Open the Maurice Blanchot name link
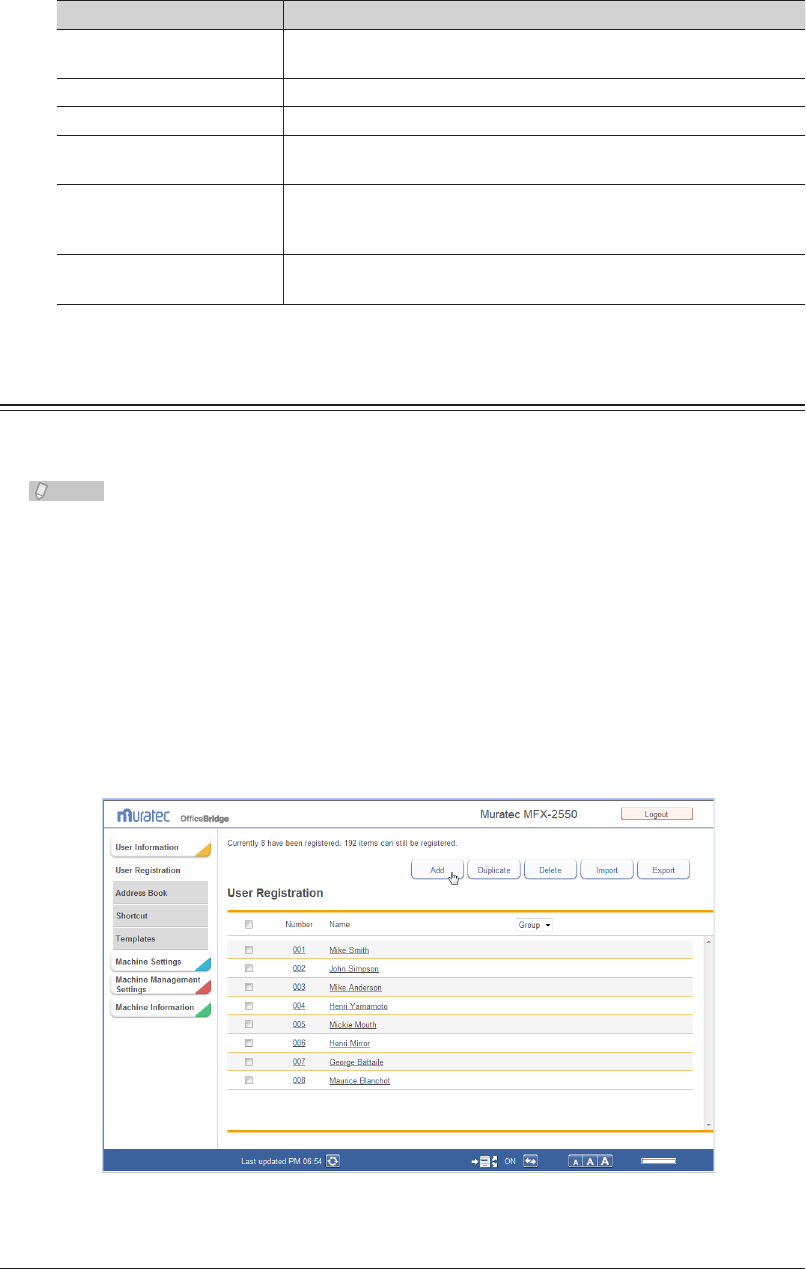This screenshot has height=1269, width=806. click(x=359, y=1080)
